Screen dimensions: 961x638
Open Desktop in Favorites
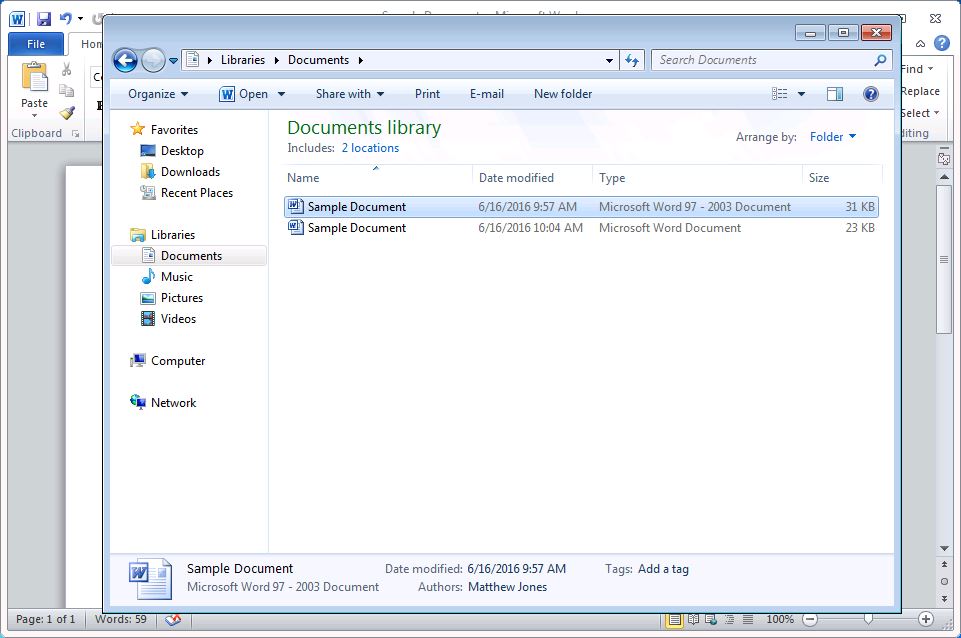tap(172, 151)
